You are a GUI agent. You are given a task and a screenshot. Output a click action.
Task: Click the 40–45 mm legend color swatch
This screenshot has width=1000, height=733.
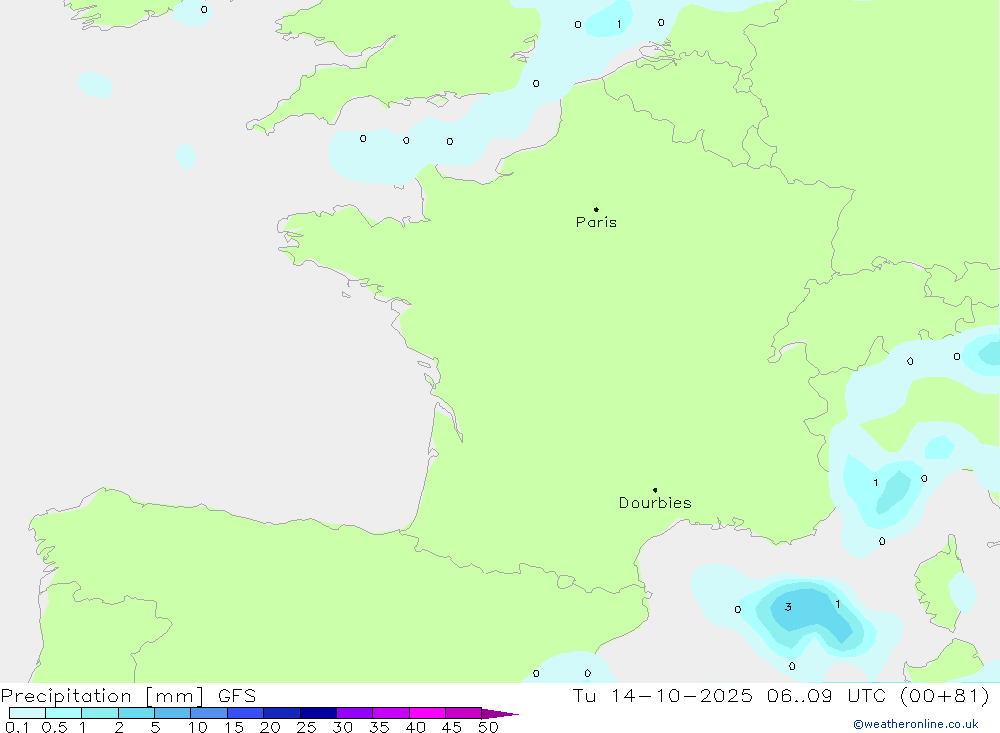pyautogui.click(x=427, y=713)
